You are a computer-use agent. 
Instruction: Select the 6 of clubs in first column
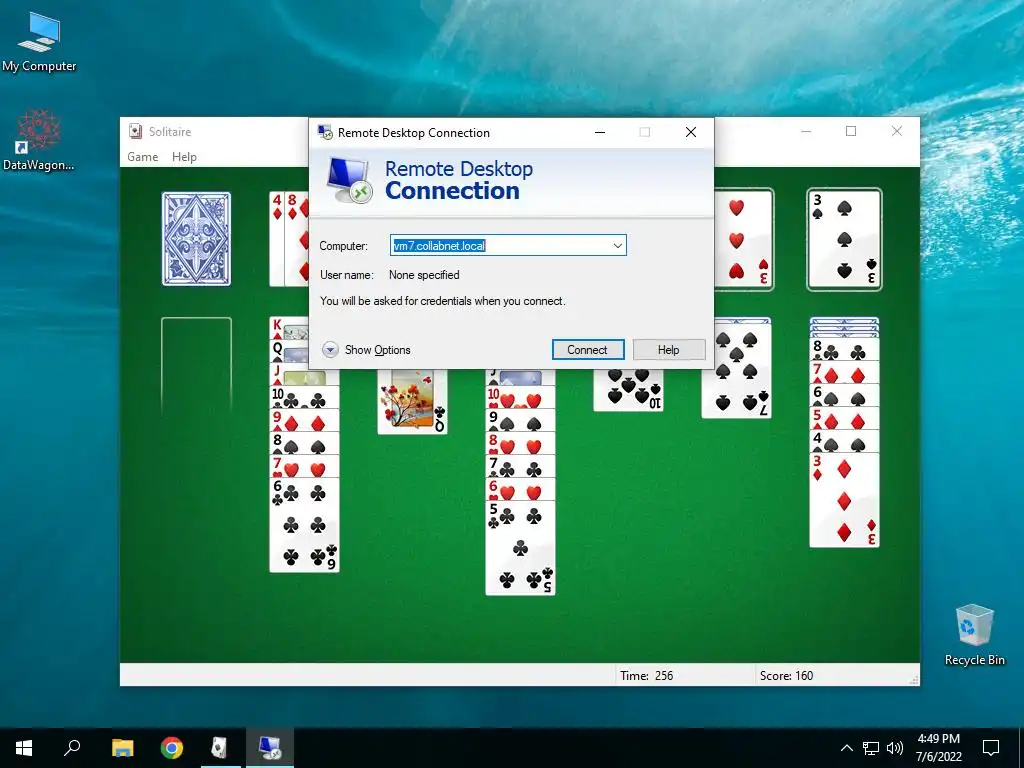click(x=304, y=525)
